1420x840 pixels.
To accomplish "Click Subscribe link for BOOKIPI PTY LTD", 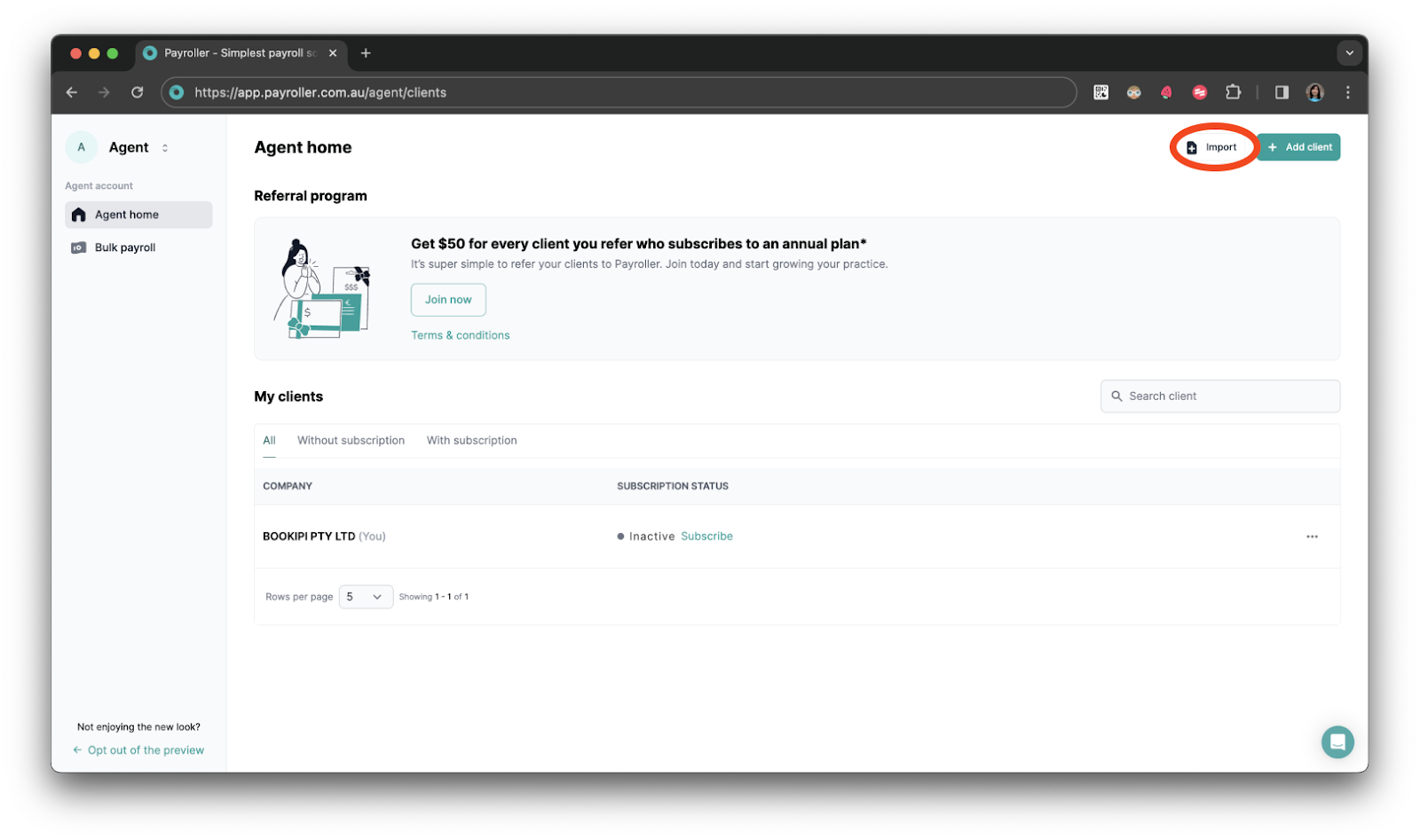I will (706, 537).
